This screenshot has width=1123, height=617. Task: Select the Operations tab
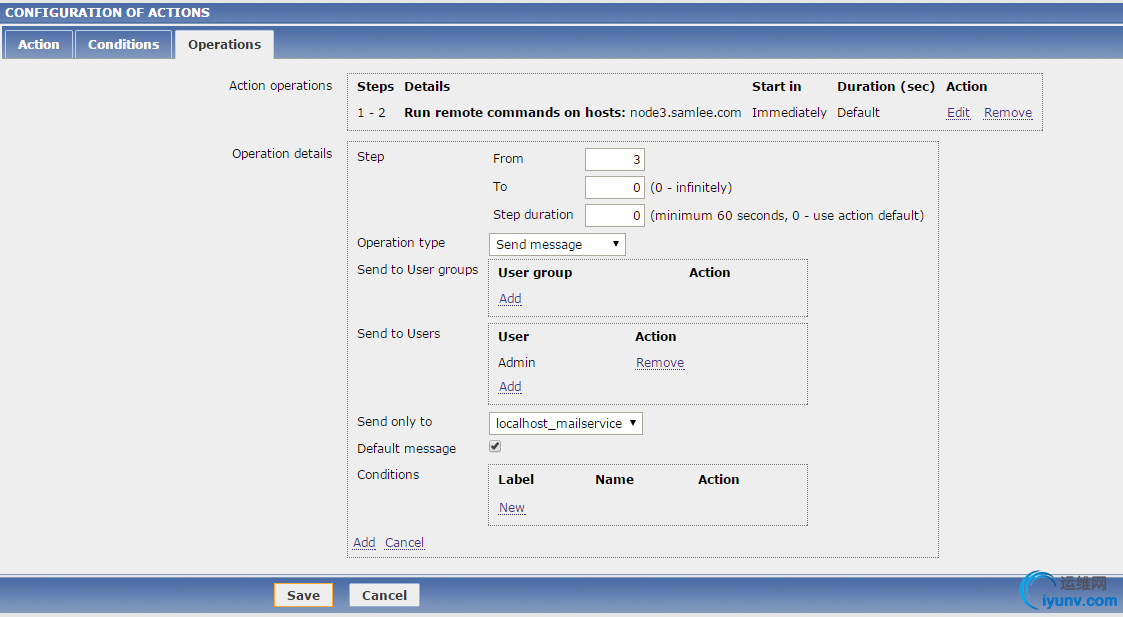pyautogui.click(x=224, y=45)
